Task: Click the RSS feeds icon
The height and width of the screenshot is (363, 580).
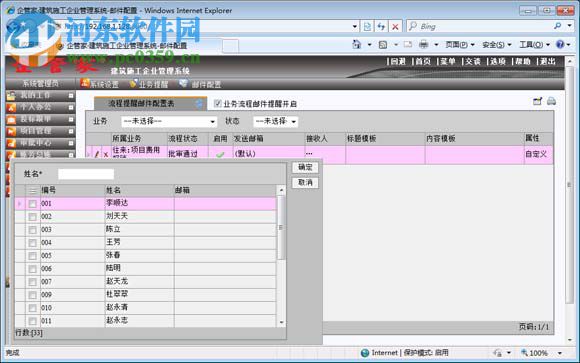Action: 383,45
